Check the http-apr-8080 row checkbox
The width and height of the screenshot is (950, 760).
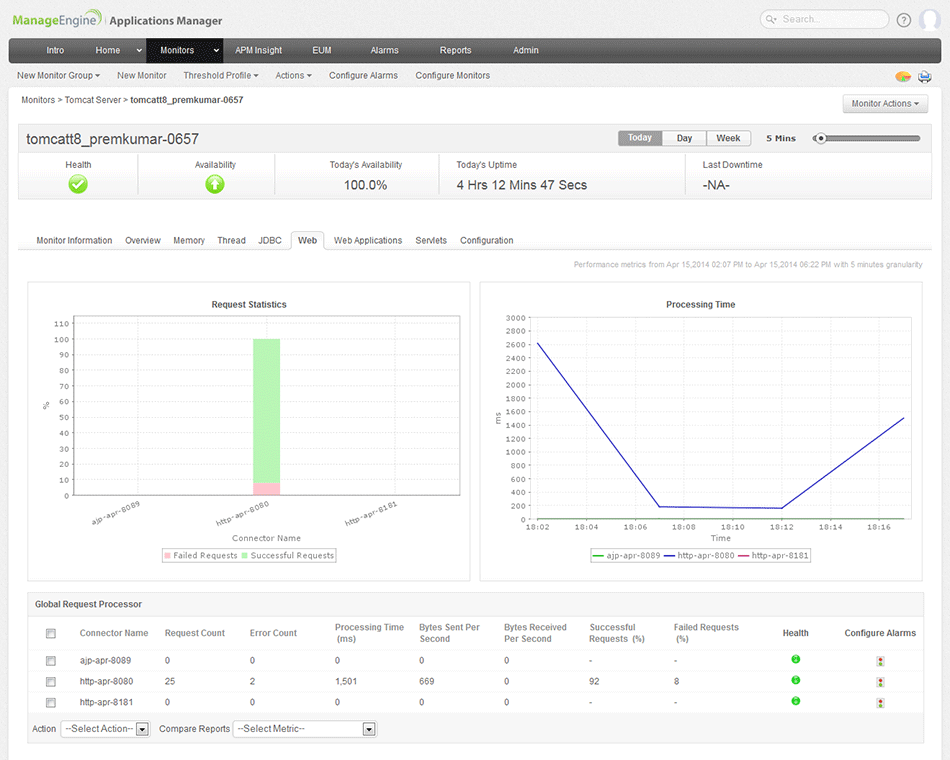(x=51, y=682)
